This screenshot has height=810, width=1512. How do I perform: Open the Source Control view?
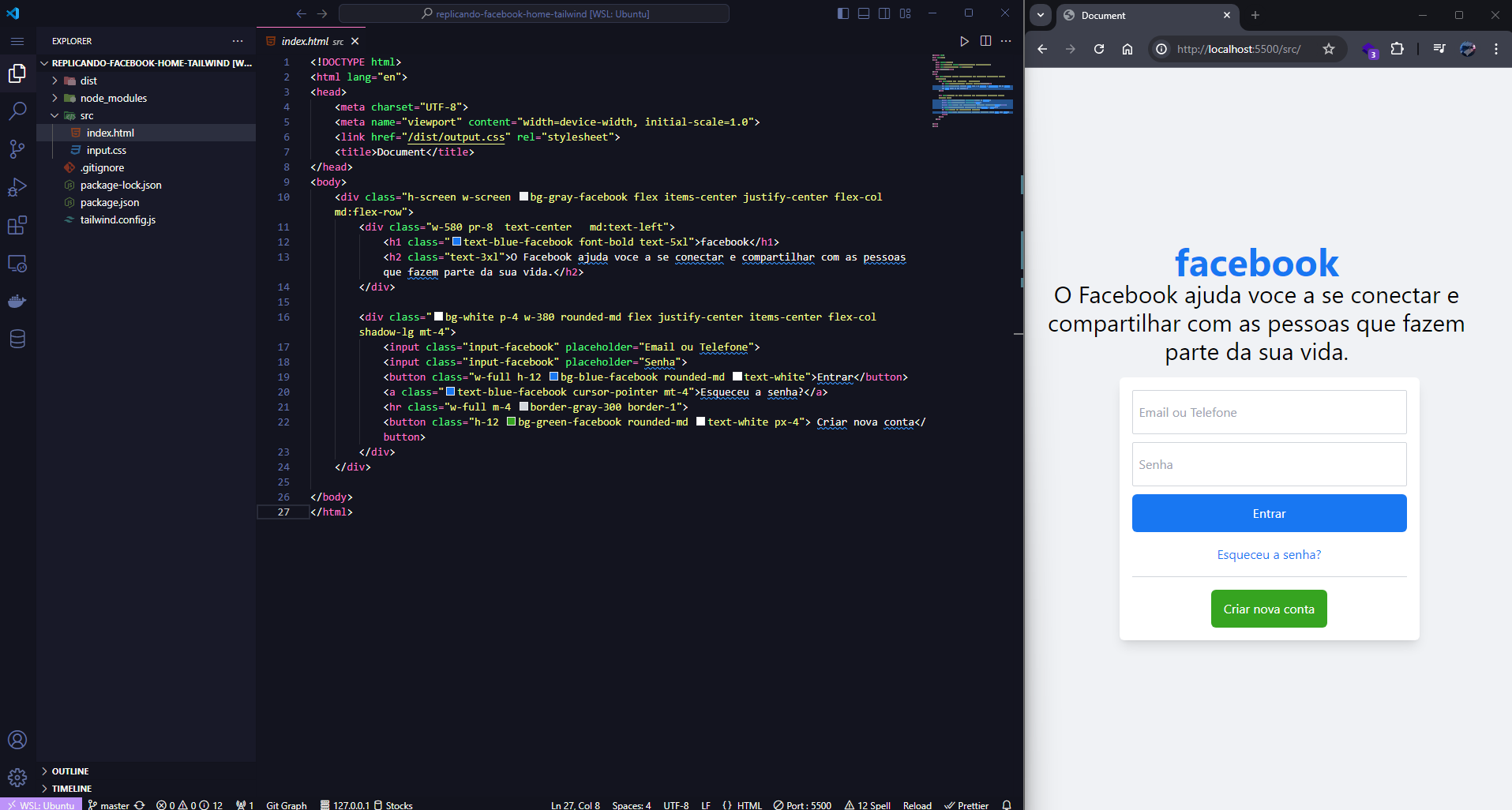pos(18,149)
